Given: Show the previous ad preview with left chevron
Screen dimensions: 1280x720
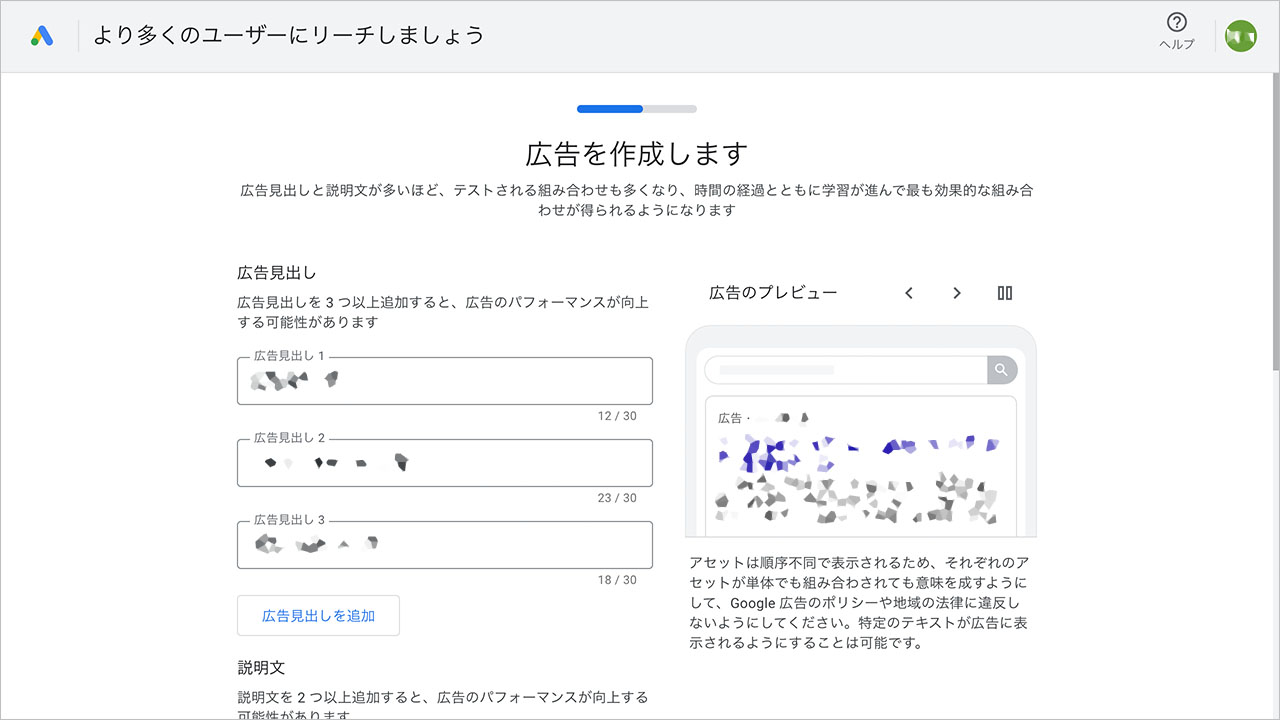Looking at the screenshot, I should 908,292.
